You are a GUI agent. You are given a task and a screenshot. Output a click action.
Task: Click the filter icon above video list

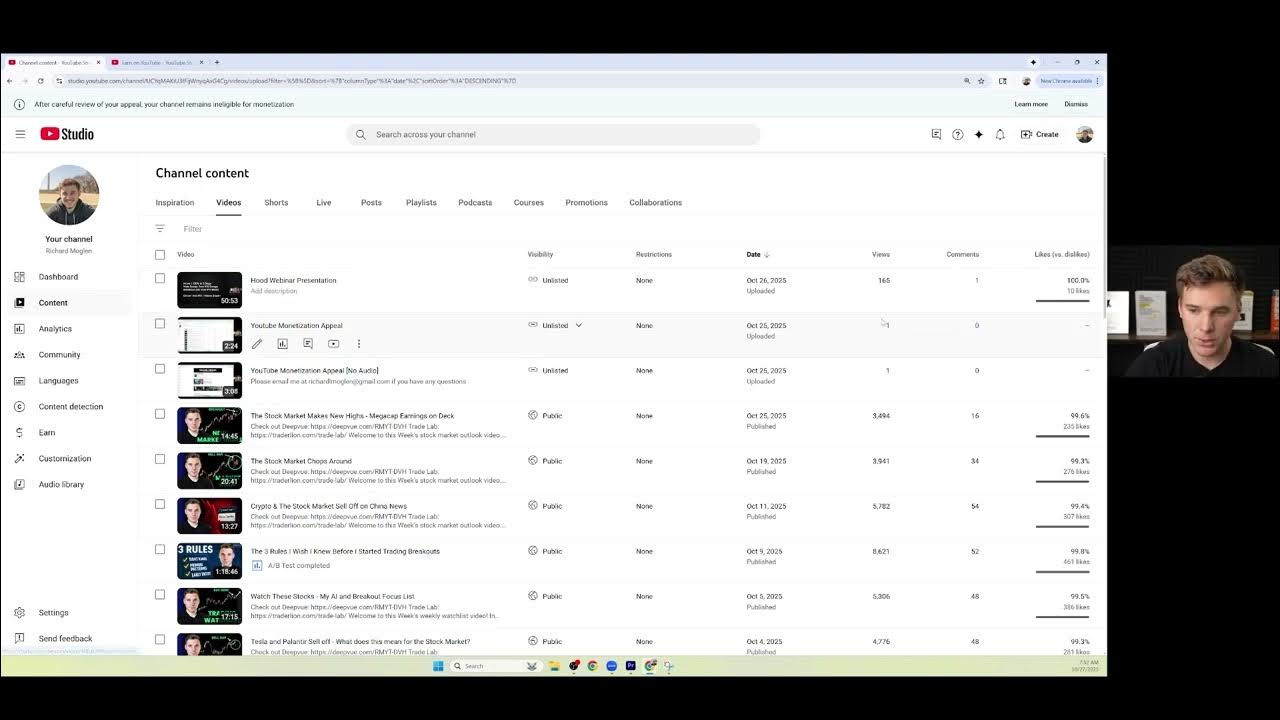tap(160, 229)
